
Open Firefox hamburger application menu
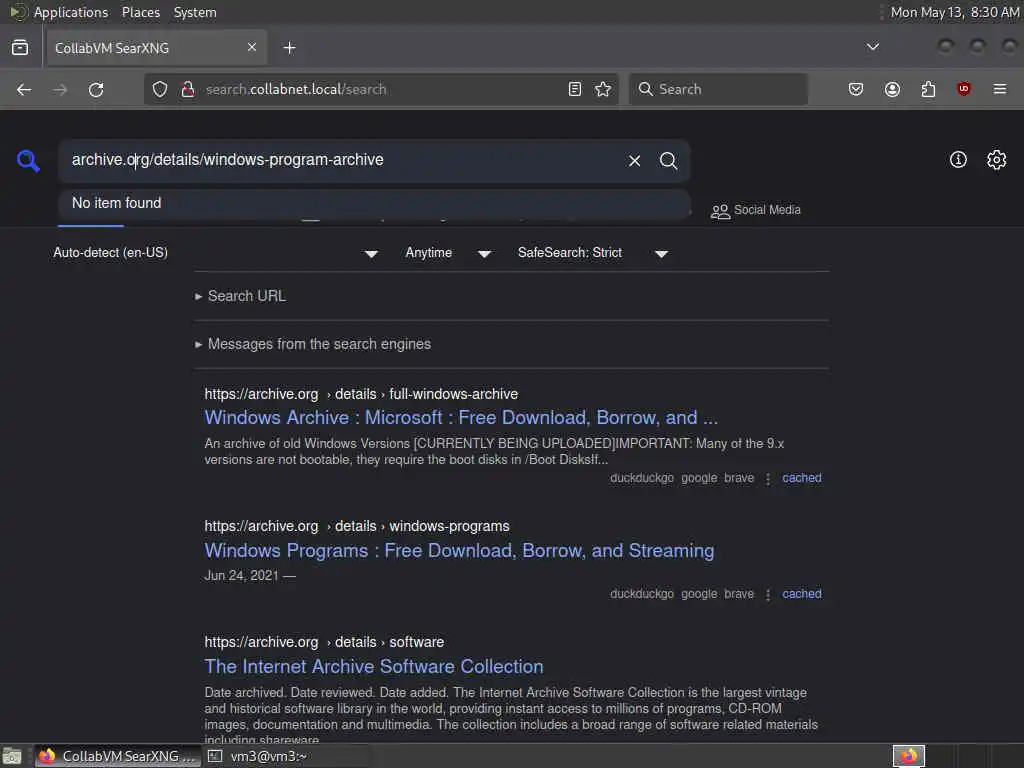pyautogui.click(x=999, y=89)
